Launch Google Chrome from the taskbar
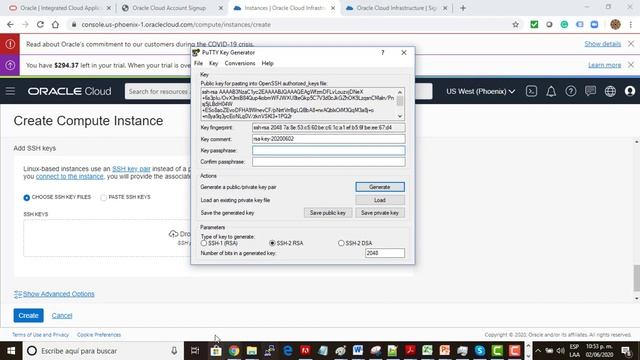 (x=234, y=351)
